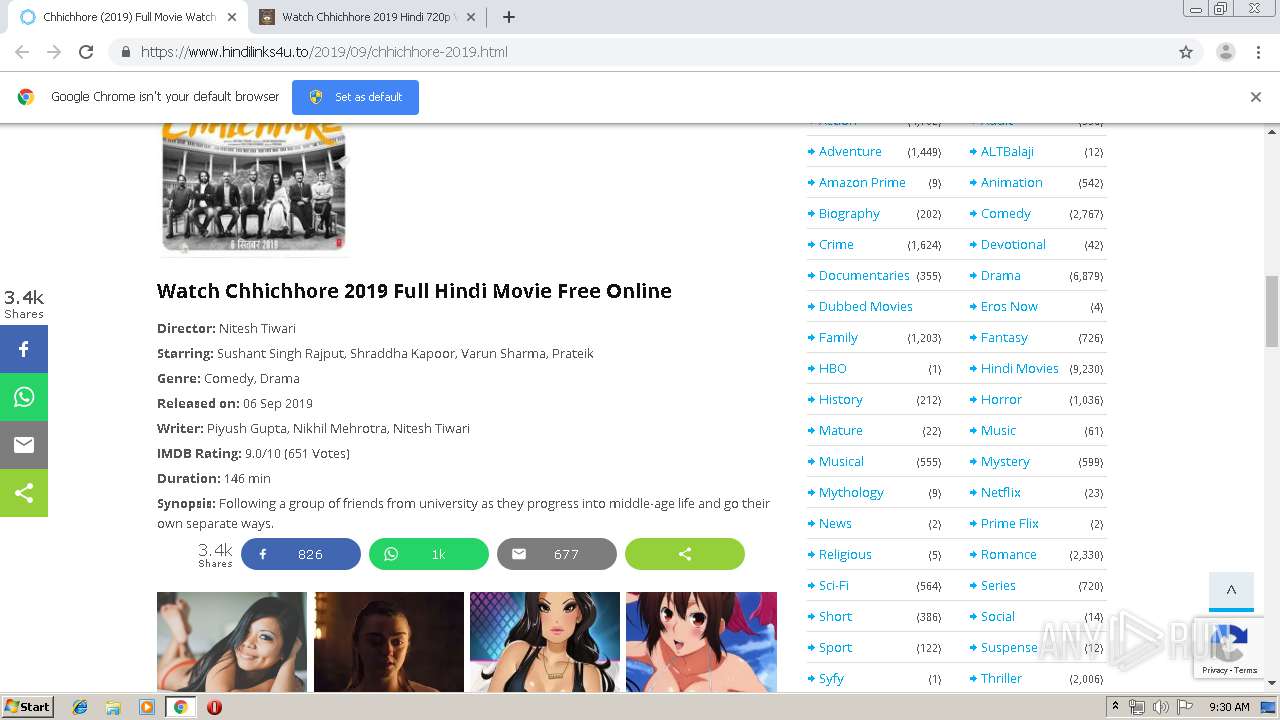Open the Mythology category link
This screenshot has height=720, width=1280.
click(851, 492)
